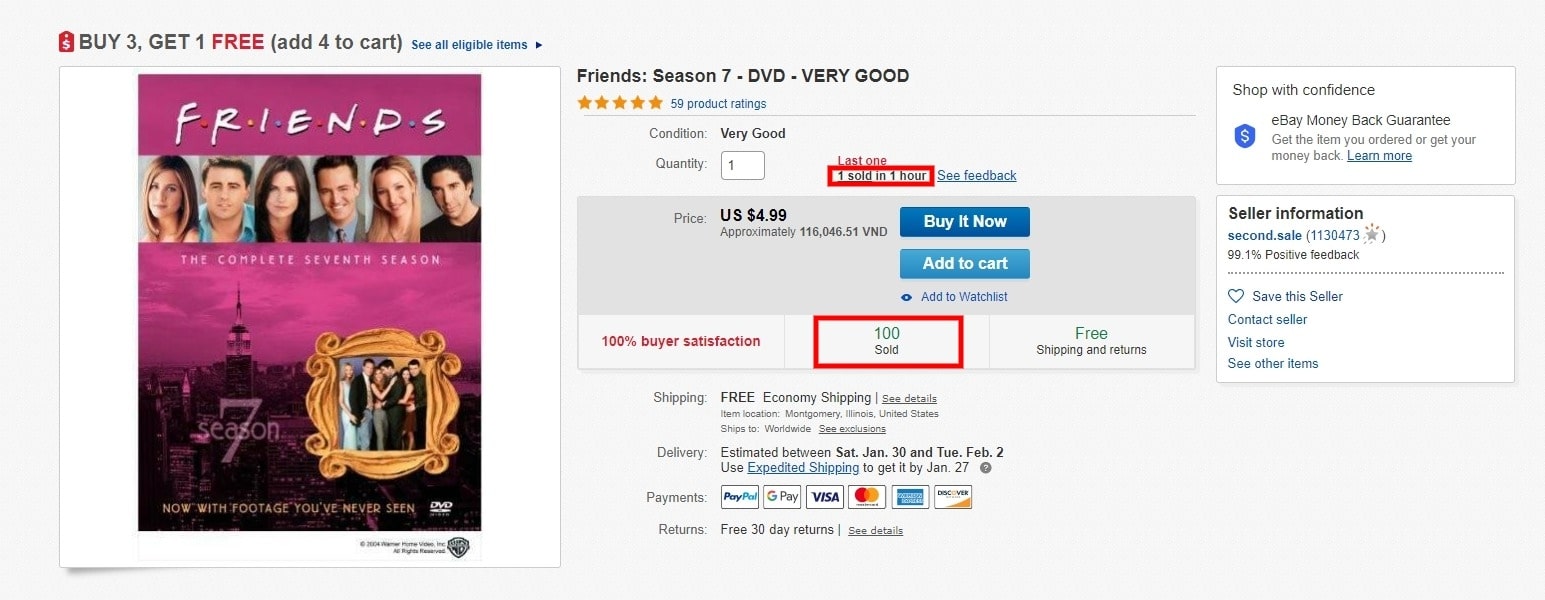Click the PayPal payment icon
The image size is (1545, 600).
pos(741,497)
